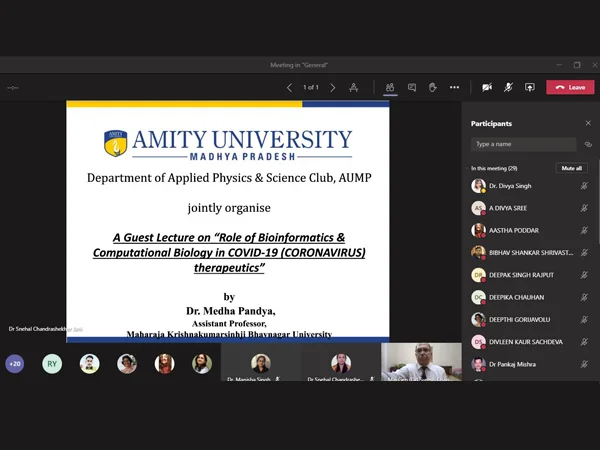Image resolution: width=600 pixels, height=450 pixels.
Task: Select participant DEEPIKA CHAUHAN
Action: click(x=529, y=297)
